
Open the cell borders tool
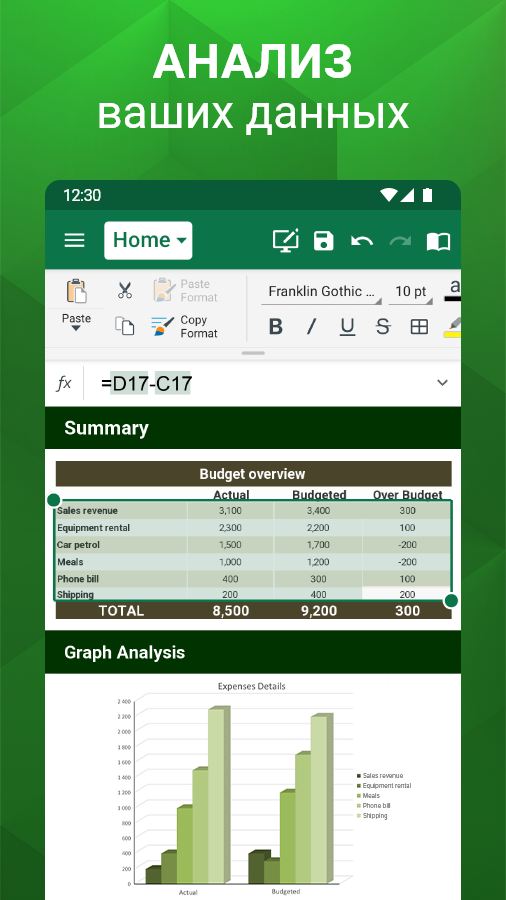419,327
